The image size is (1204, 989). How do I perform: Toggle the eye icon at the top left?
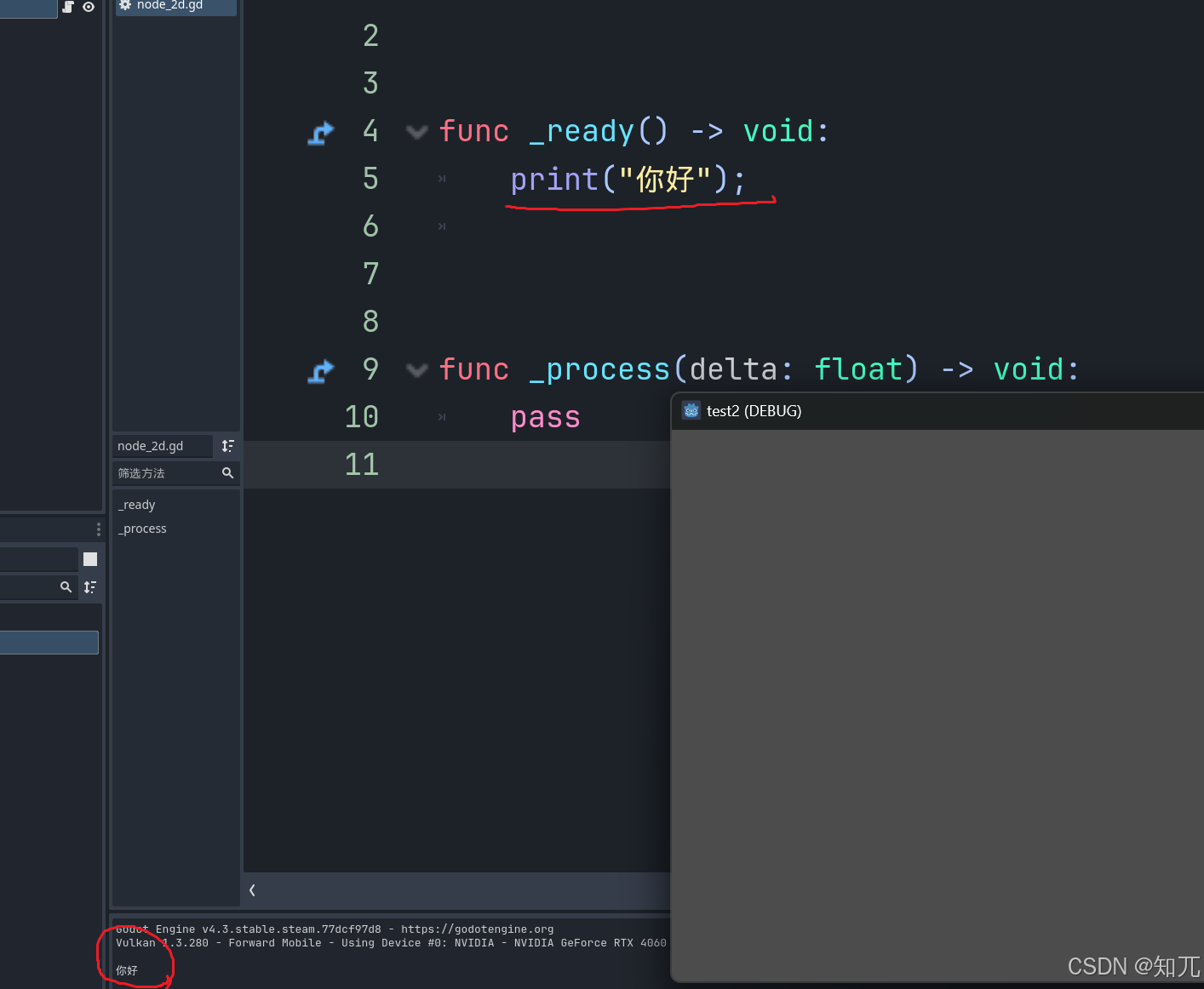tap(89, 7)
